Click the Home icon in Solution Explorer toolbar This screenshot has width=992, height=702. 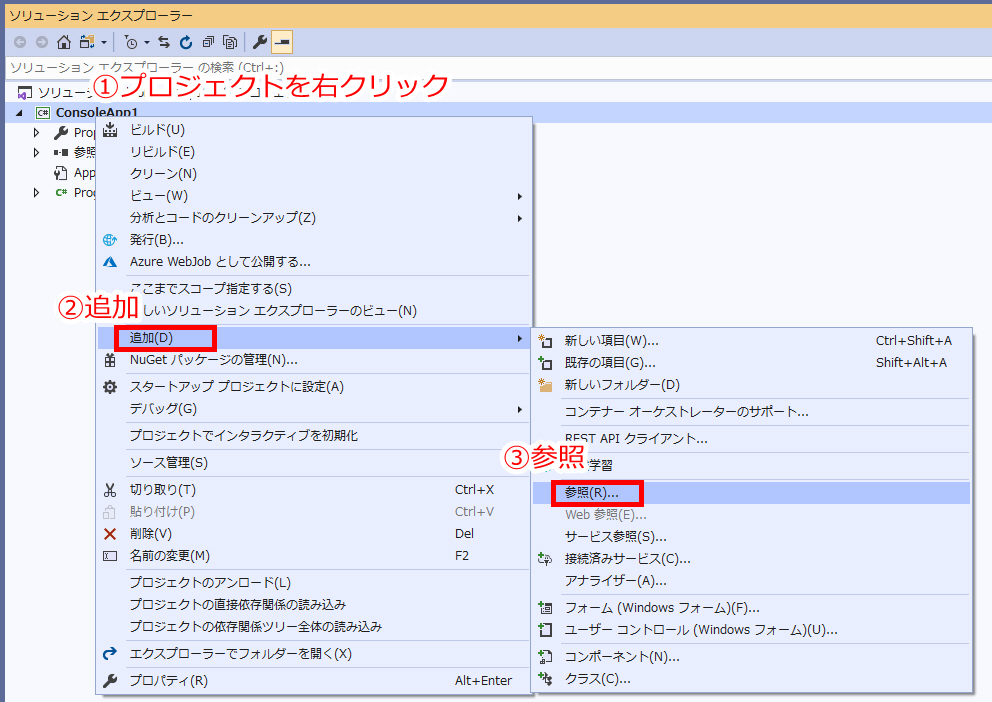coord(63,42)
